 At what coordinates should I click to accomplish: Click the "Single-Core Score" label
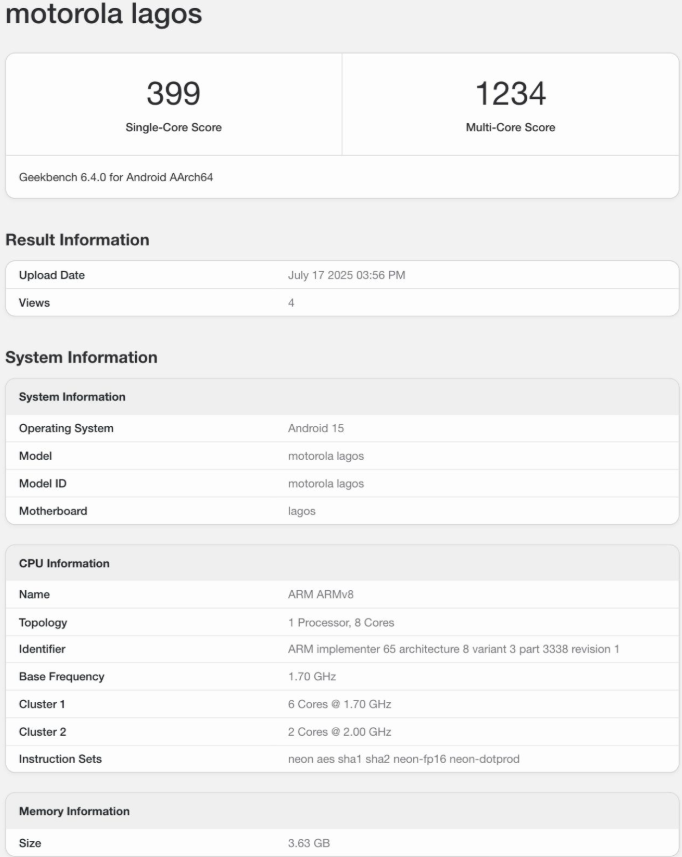pos(173,127)
